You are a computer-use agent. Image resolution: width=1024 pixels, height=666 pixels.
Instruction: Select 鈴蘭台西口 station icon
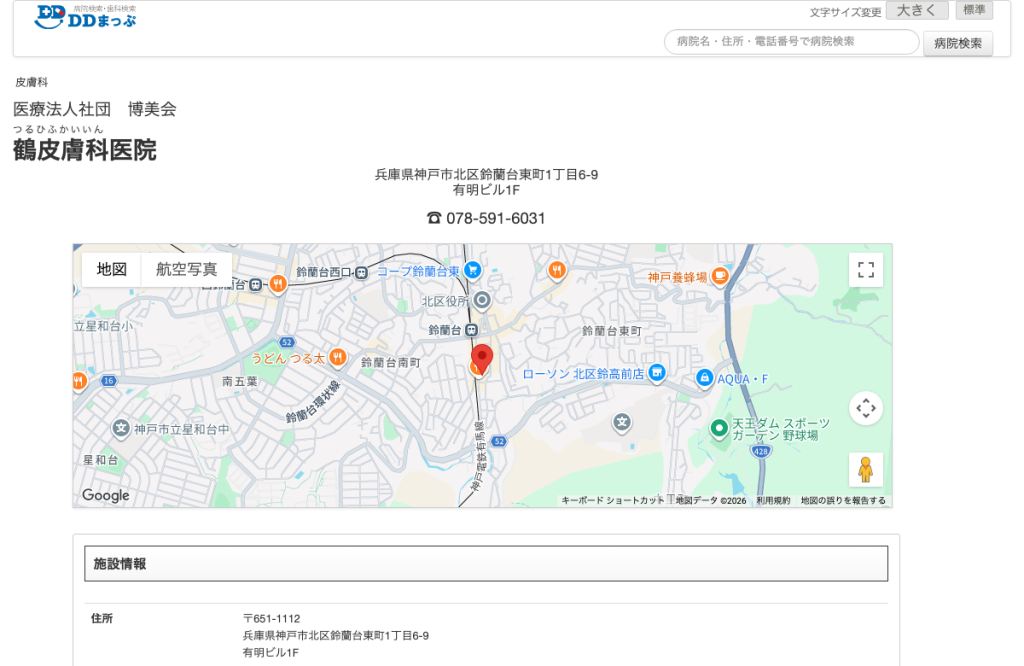(x=361, y=273)
